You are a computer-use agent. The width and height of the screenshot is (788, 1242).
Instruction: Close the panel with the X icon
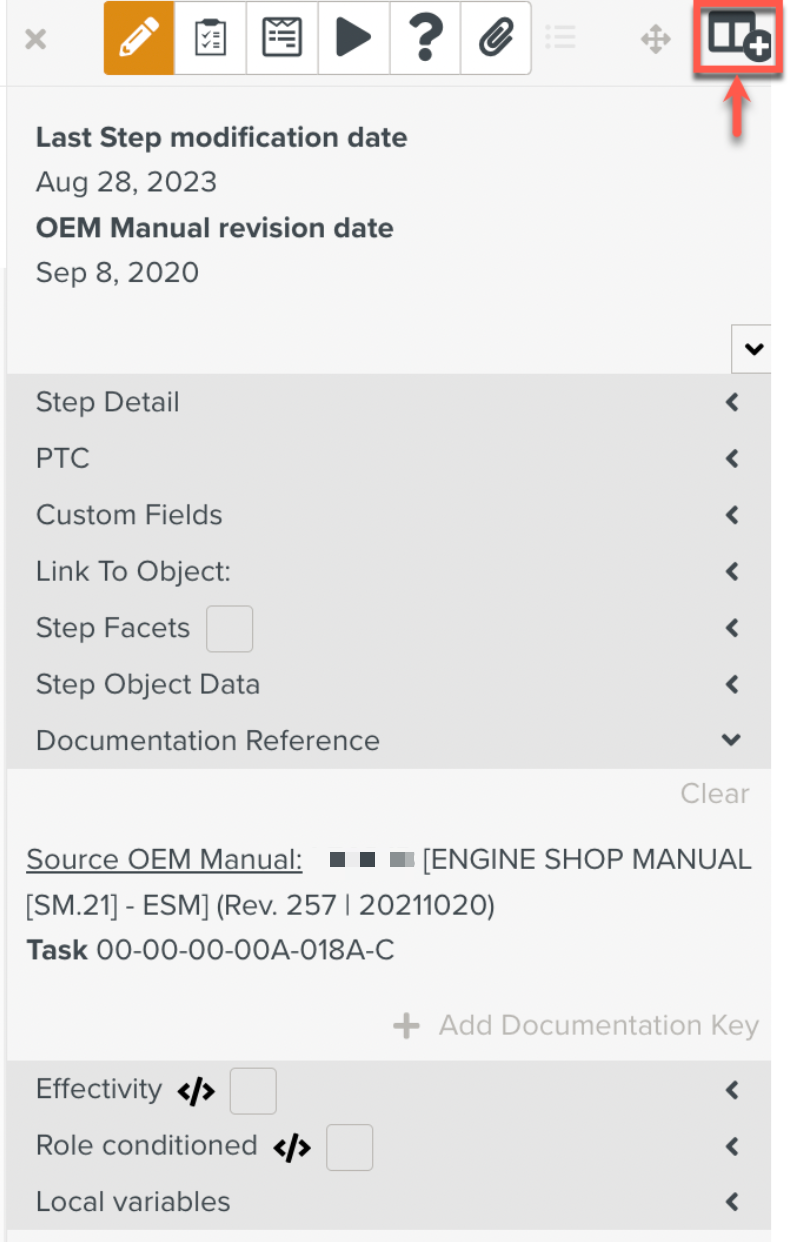tap(35, 40)
